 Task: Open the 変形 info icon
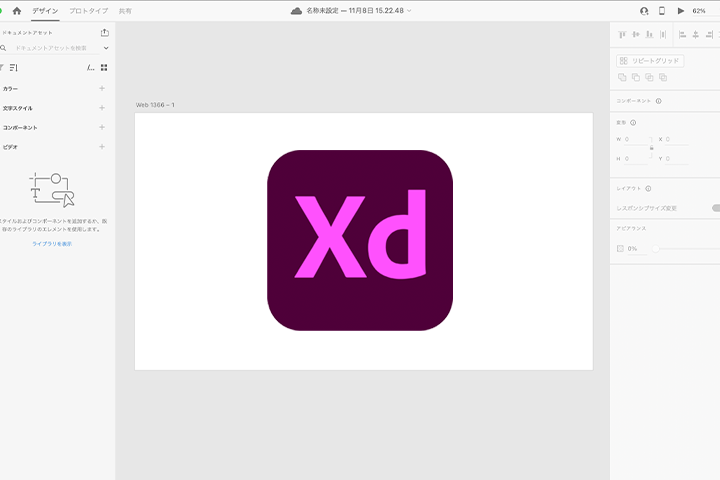pyautogui.click(x=633, y=123)
